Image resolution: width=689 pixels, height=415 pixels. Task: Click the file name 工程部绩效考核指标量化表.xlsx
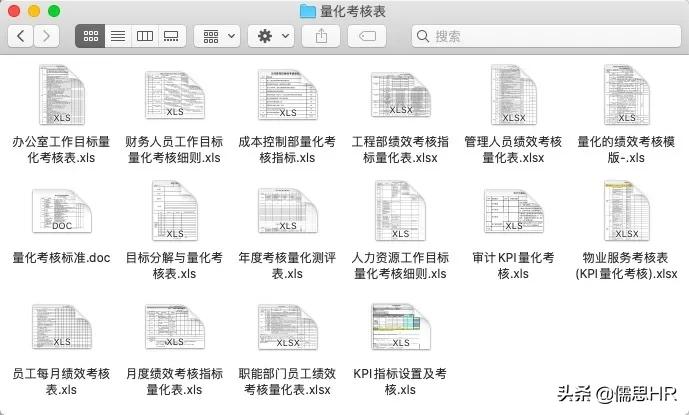point(400,149)
